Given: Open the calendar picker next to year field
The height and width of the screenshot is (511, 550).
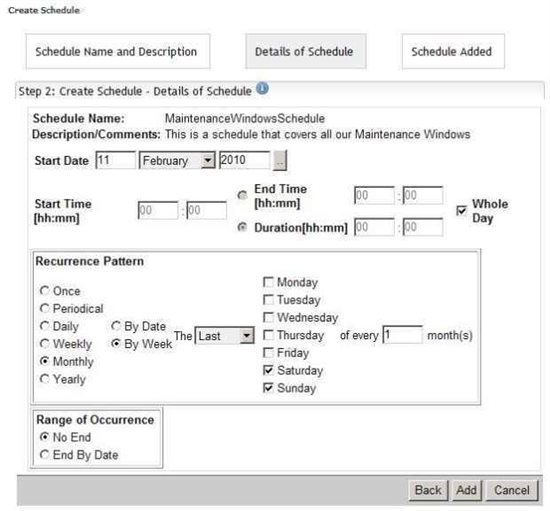Looking at the screenshot, I should point(280,161).
